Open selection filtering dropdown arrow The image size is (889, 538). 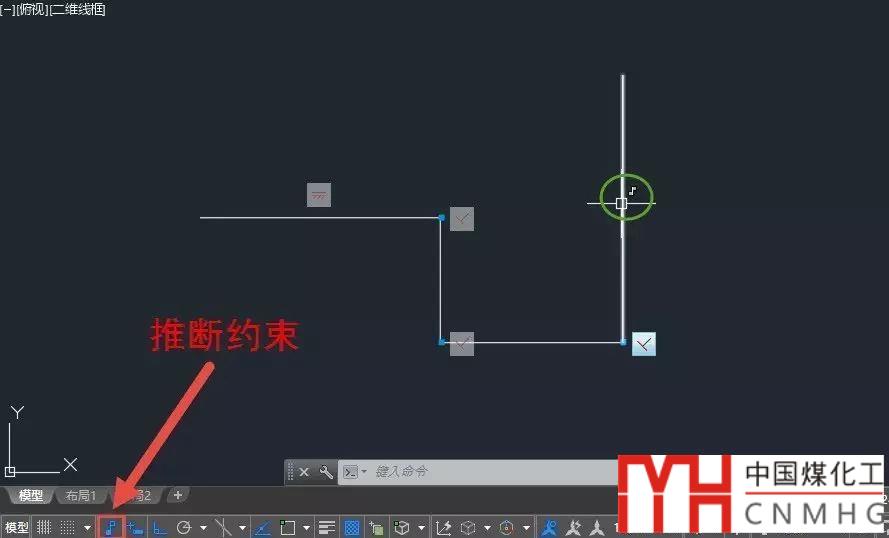pyautogui.click(x=487, y=528)
